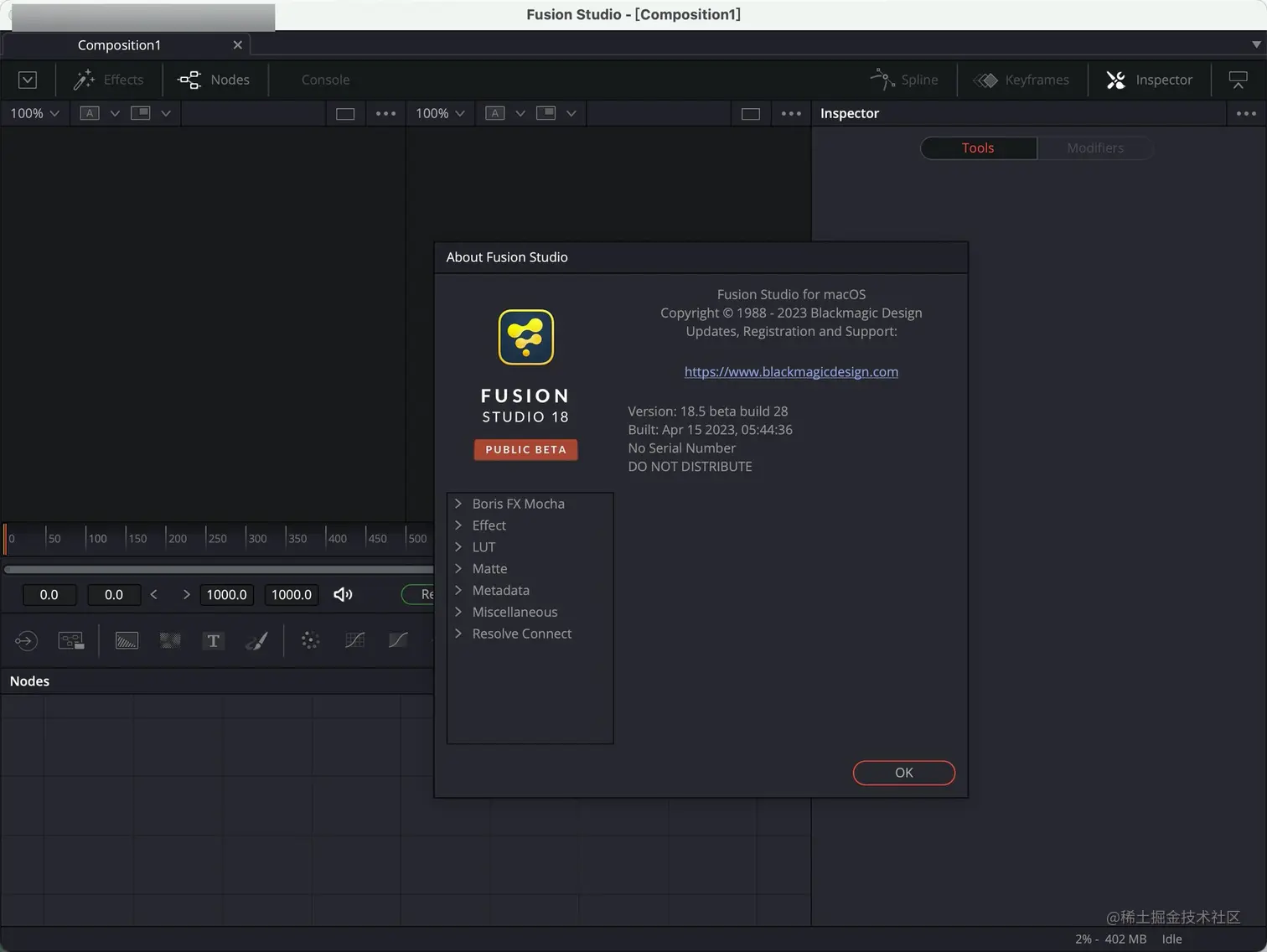This screenshot has height=952, width=1267.
Task: Click the first 0.0 render start field
Action: (49, 594)
